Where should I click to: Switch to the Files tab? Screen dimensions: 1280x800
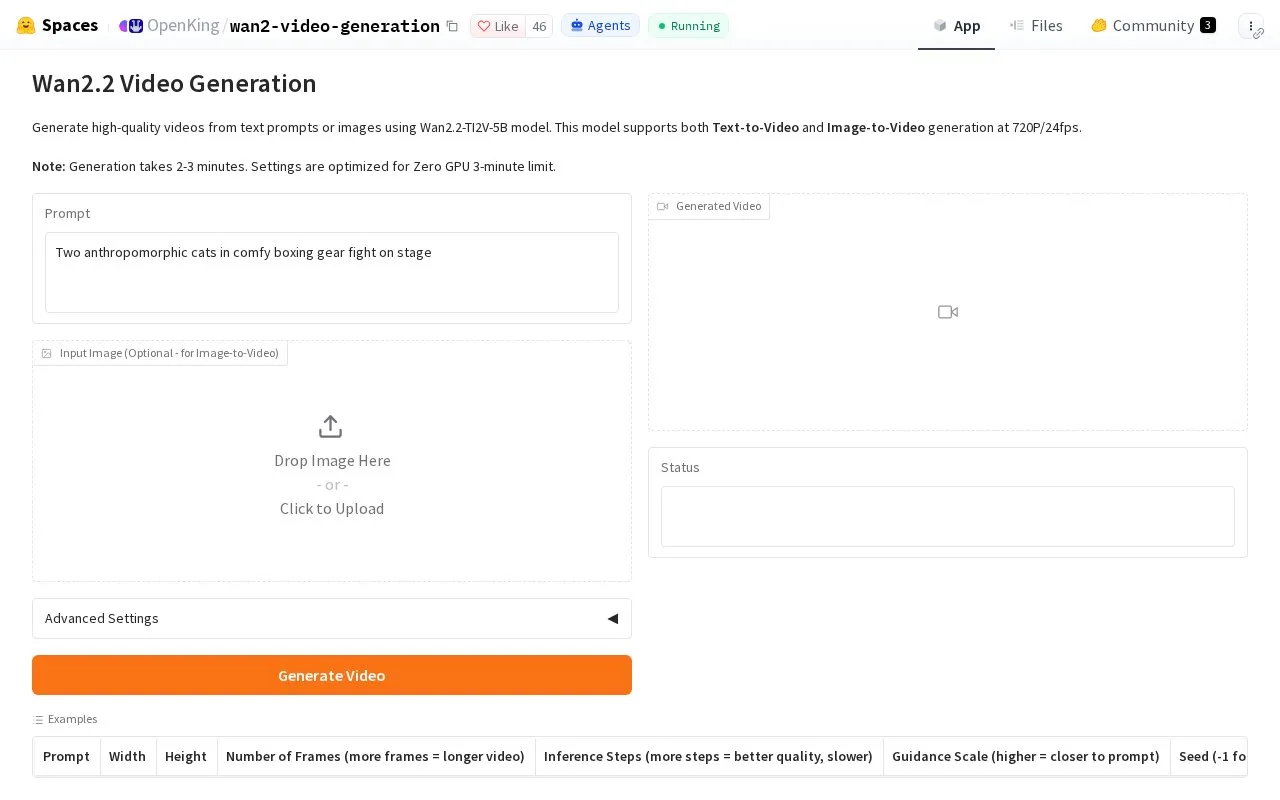(1036, 25)
